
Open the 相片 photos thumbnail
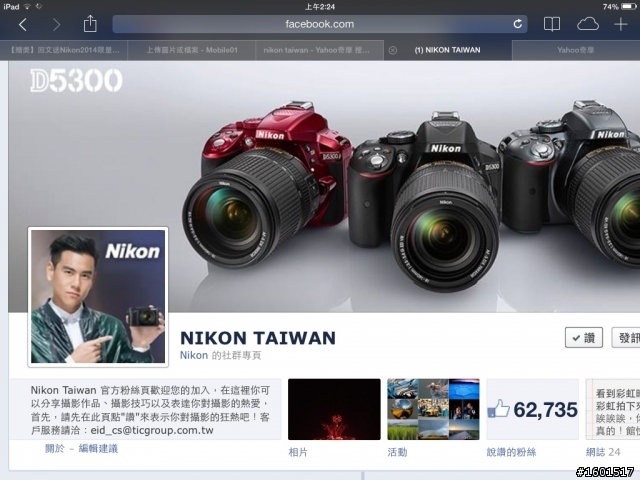(x=334, y=409)
